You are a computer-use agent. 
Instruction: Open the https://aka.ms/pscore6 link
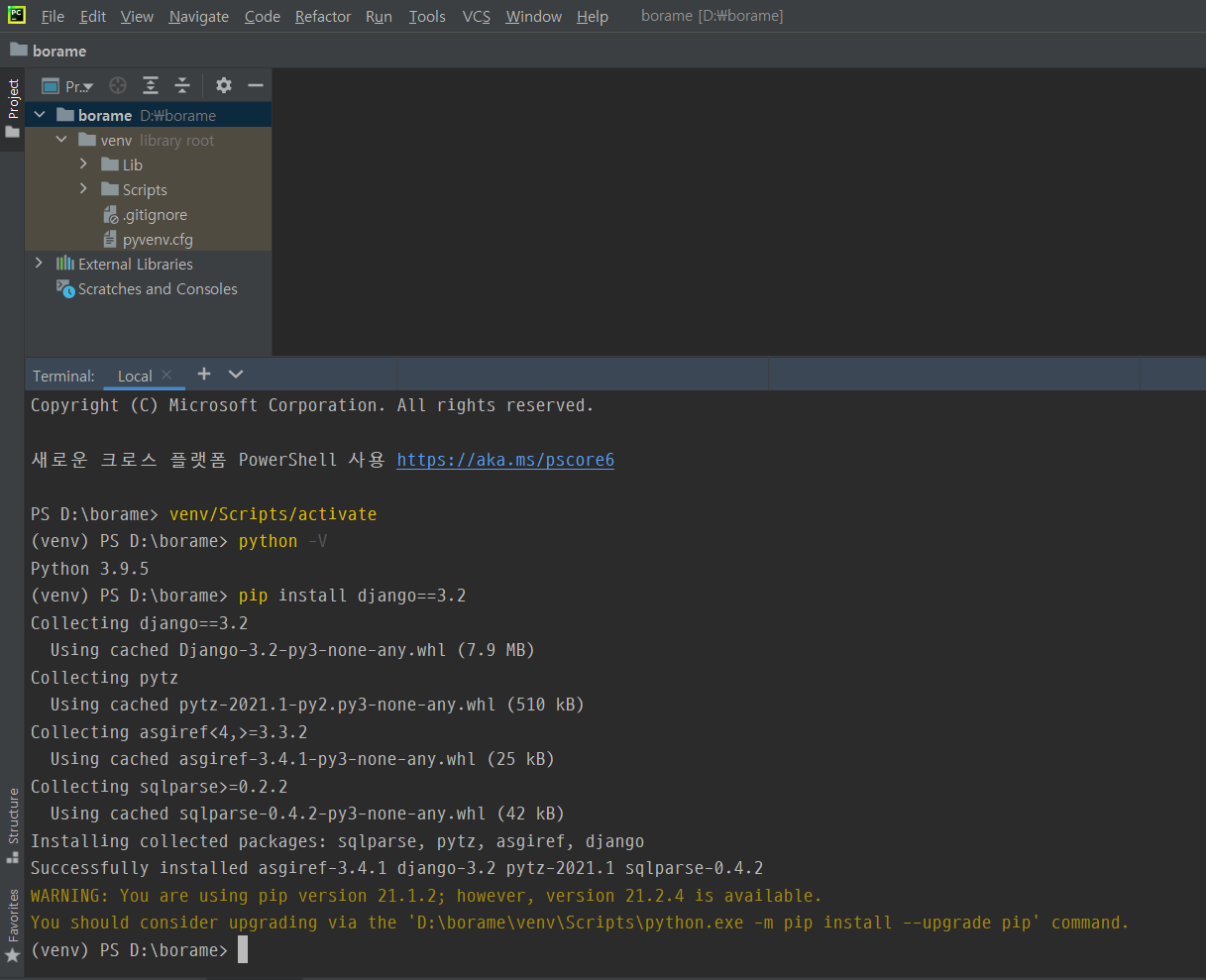coord(505,460)
